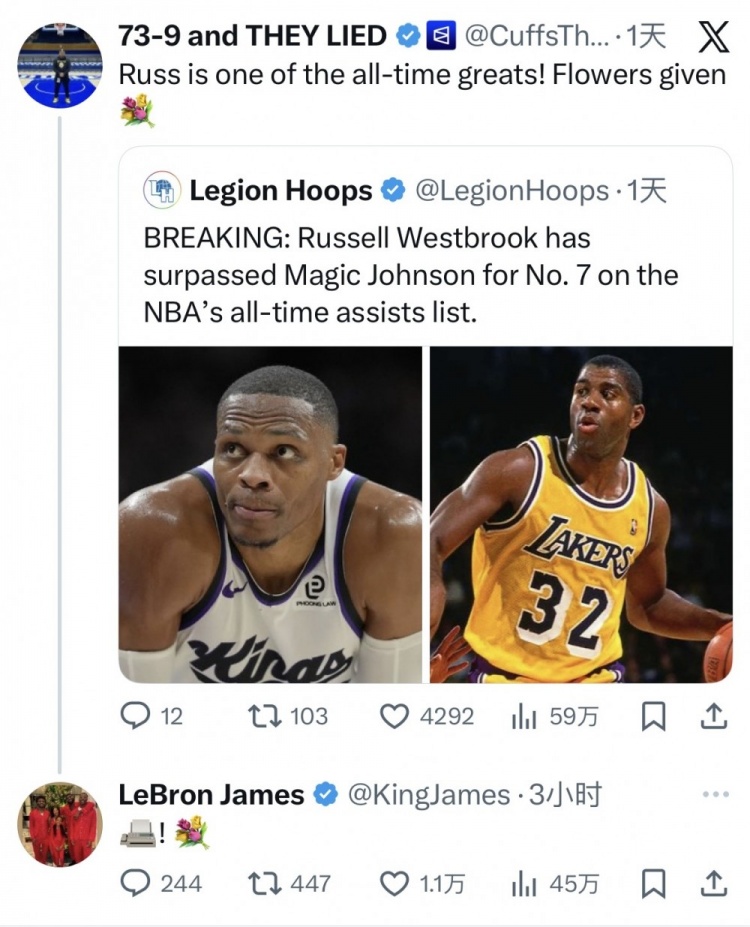The width and height of the screenshot is (750, 927).
Task: Share the 73-9 and THEY LIED tweet
Action: [x=711, y=716]
